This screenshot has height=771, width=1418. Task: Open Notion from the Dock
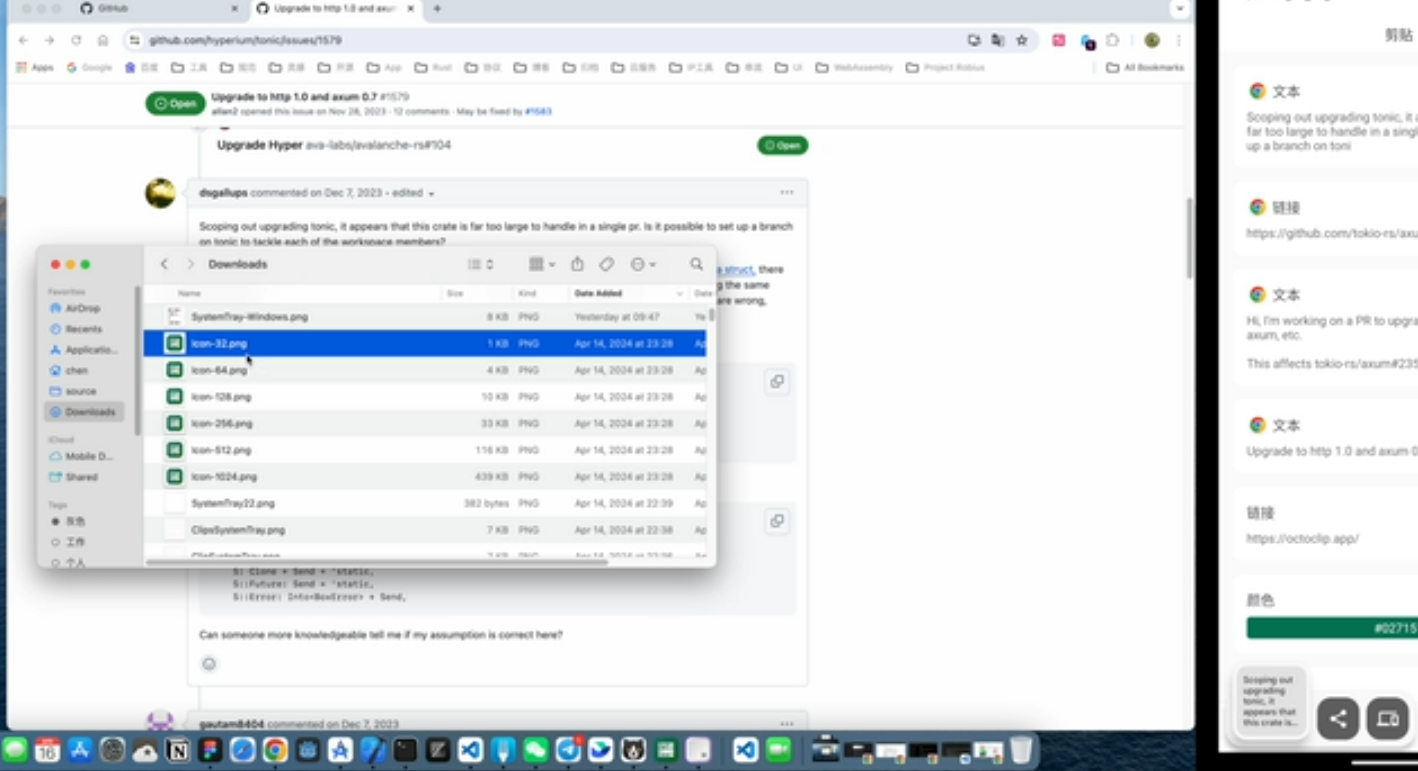178,750
